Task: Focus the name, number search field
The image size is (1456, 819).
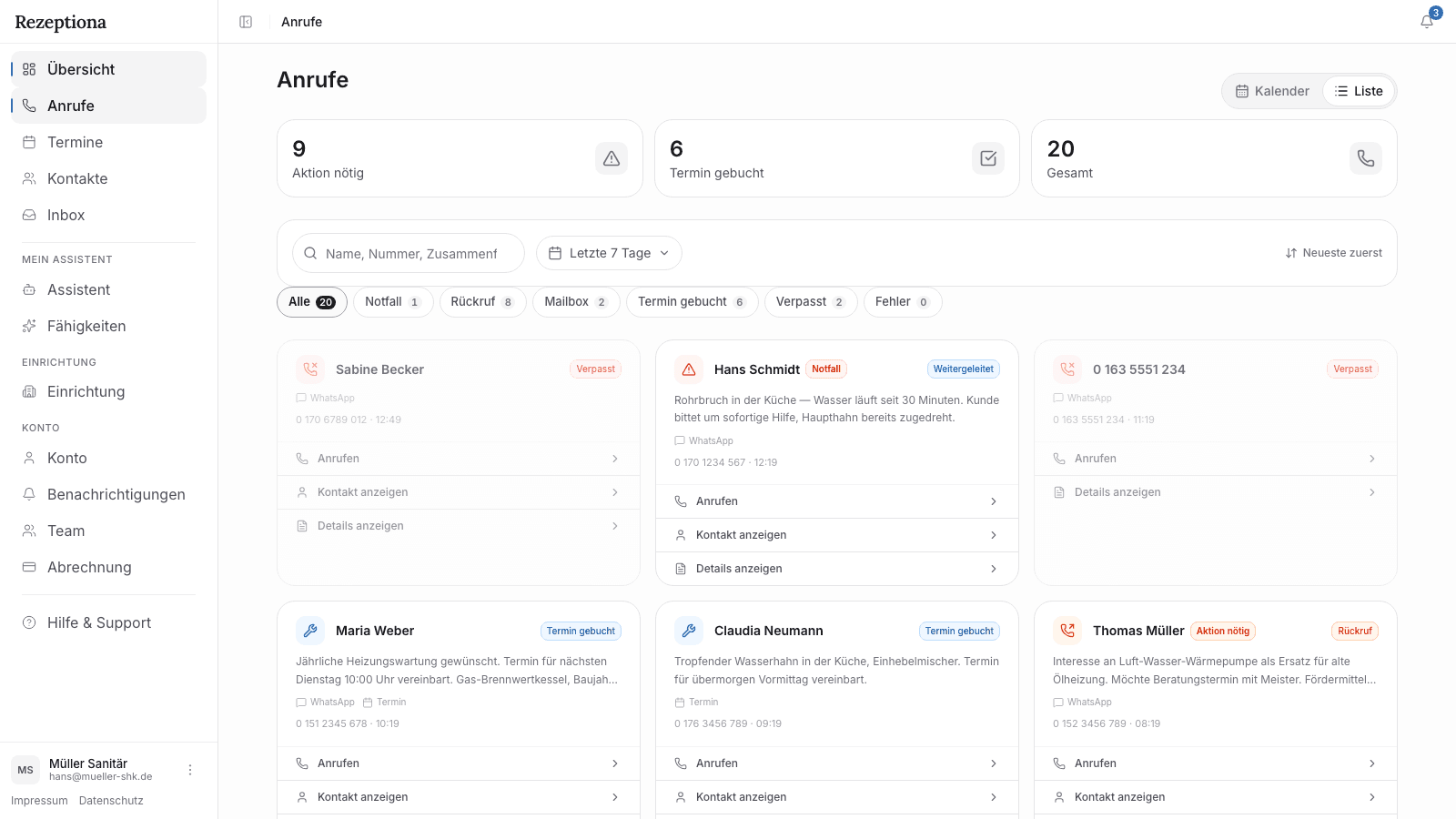Action: 409,253
